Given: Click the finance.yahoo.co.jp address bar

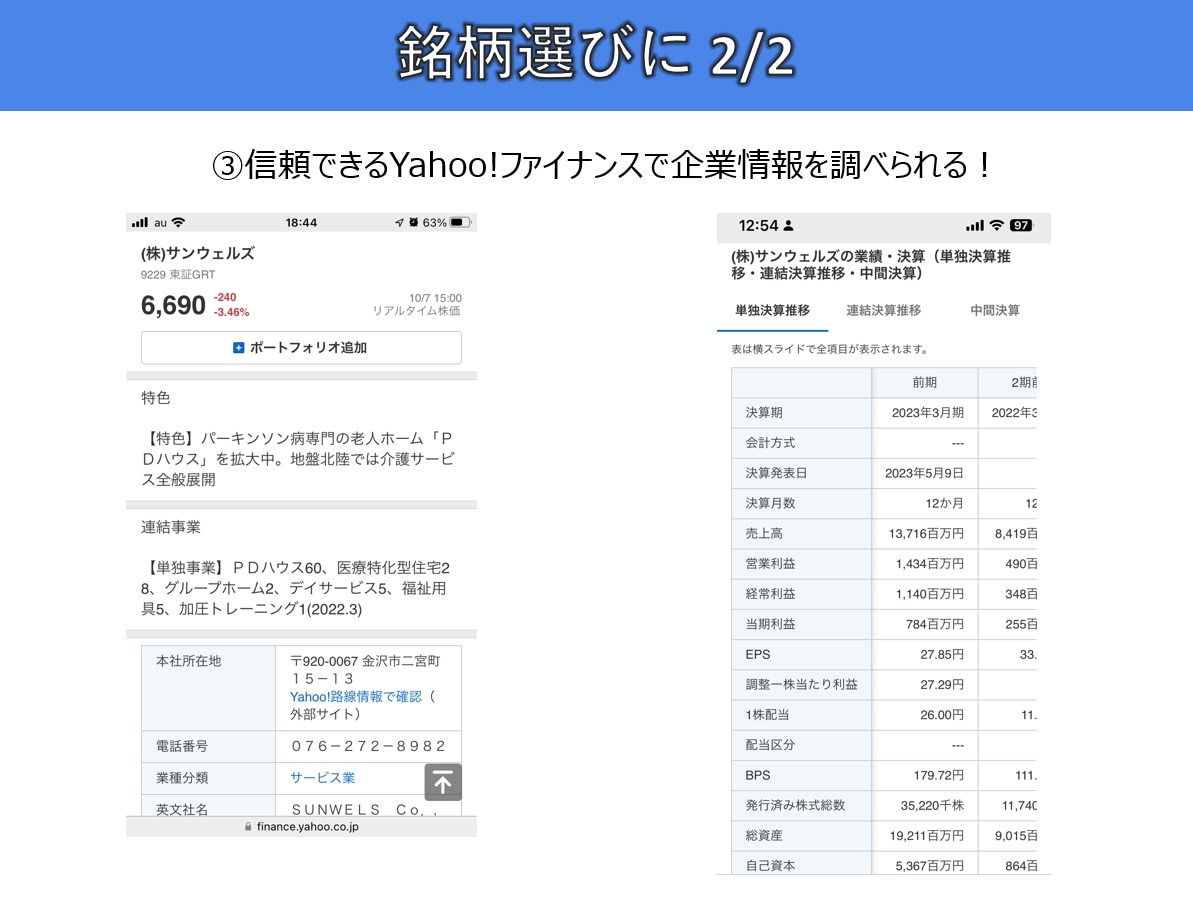Looking at the screenshot, I should [x=301, y=826].
